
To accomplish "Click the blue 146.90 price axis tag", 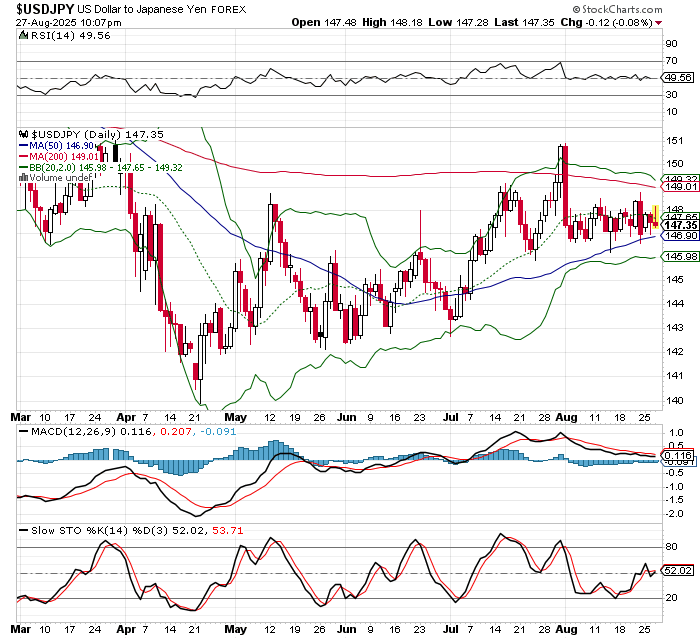I will pos(678,236).
